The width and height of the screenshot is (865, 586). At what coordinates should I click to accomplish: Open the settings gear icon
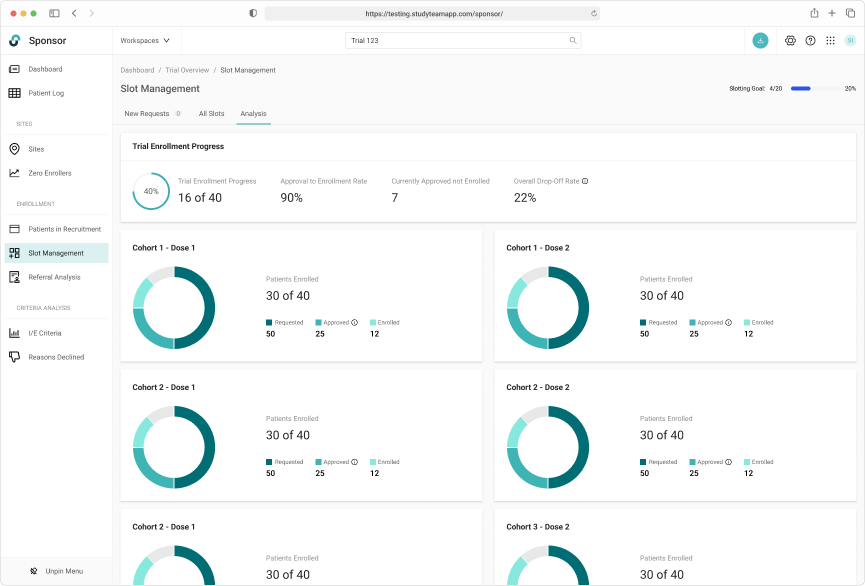(x=791, y=40)
